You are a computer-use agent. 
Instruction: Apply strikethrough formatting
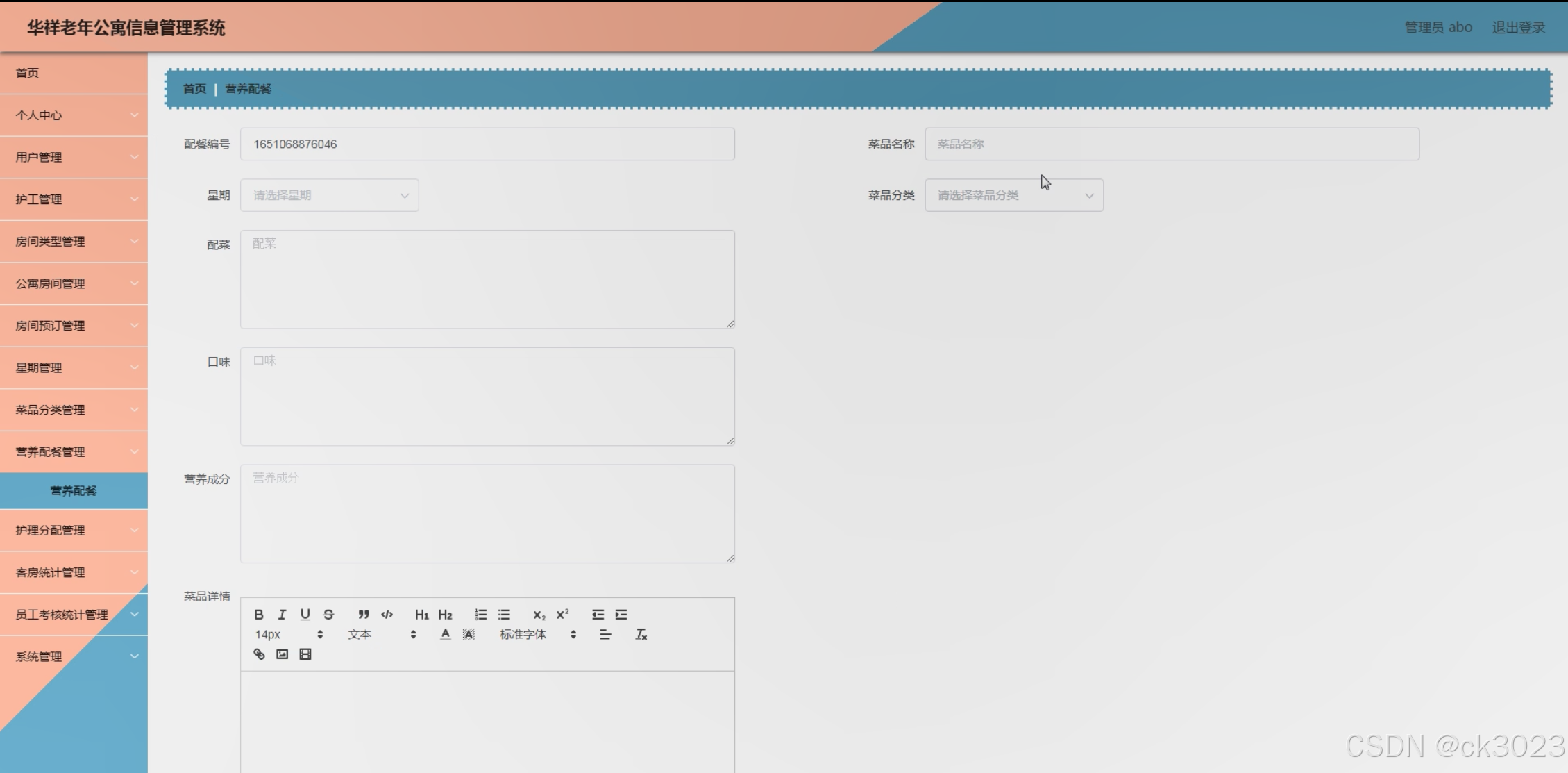tap(328, 615)
